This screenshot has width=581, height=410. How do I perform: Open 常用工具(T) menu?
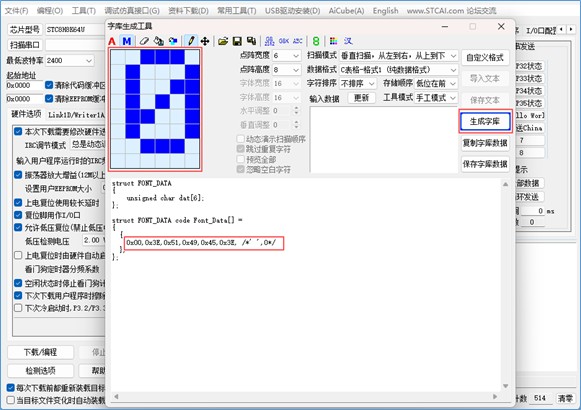[236, 11]
